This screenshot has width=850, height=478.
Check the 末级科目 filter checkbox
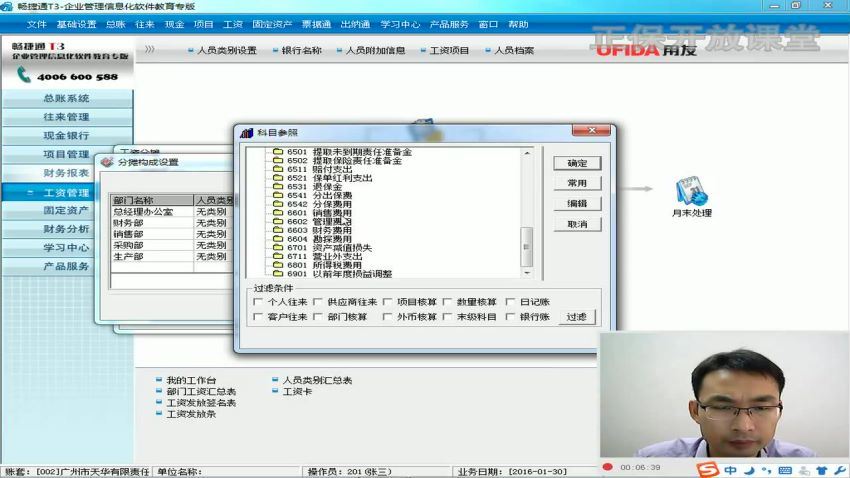click(x=447, y=316)
